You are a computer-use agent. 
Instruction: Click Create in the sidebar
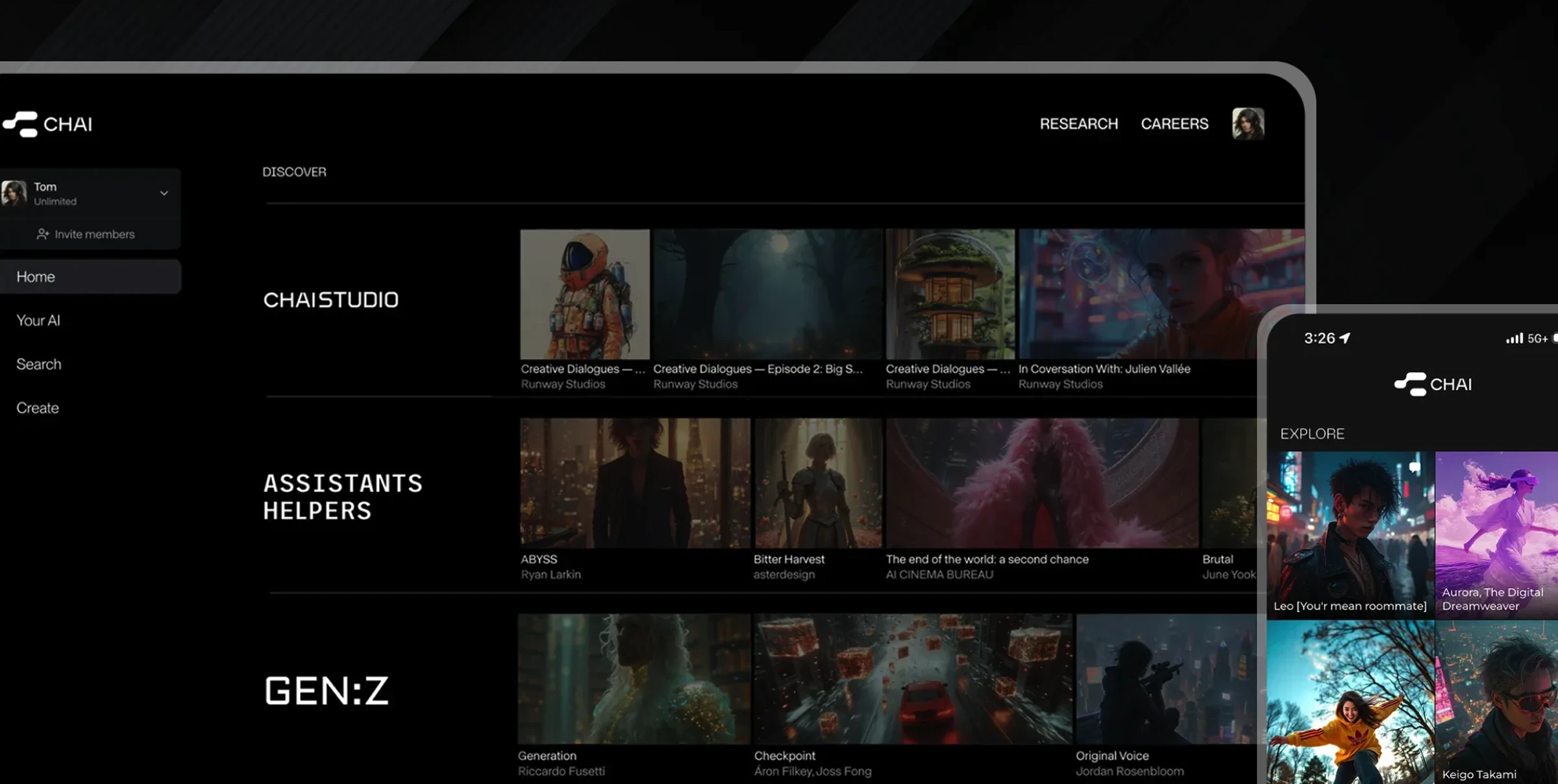point(38,408)
